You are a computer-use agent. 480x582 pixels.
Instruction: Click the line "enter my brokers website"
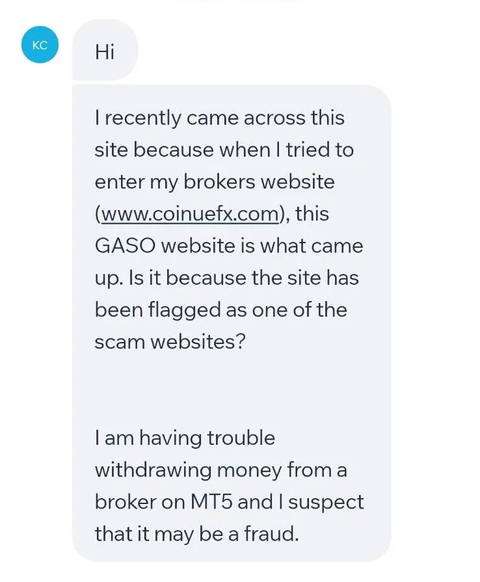point(215,182)
